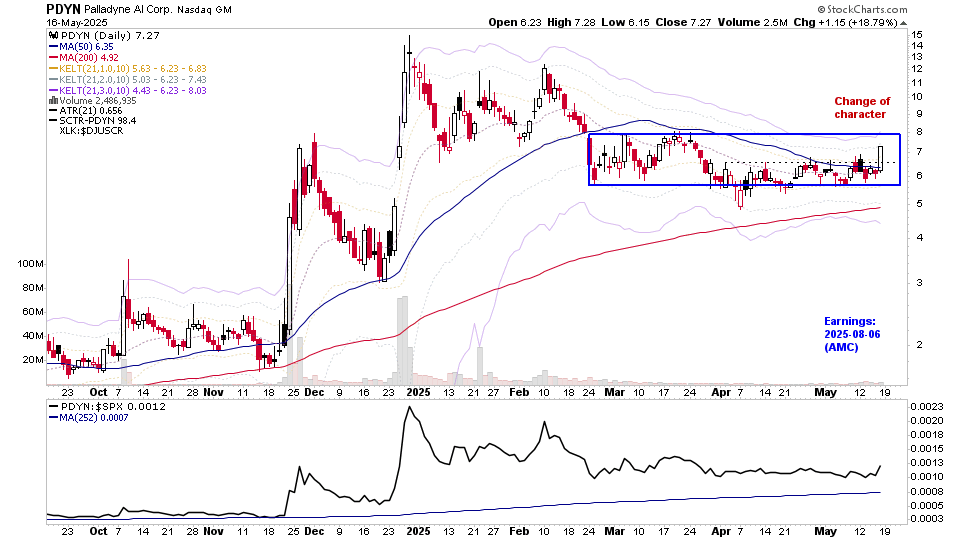Click the MA(50) 6.35 legend entry

tap(81, 47)
